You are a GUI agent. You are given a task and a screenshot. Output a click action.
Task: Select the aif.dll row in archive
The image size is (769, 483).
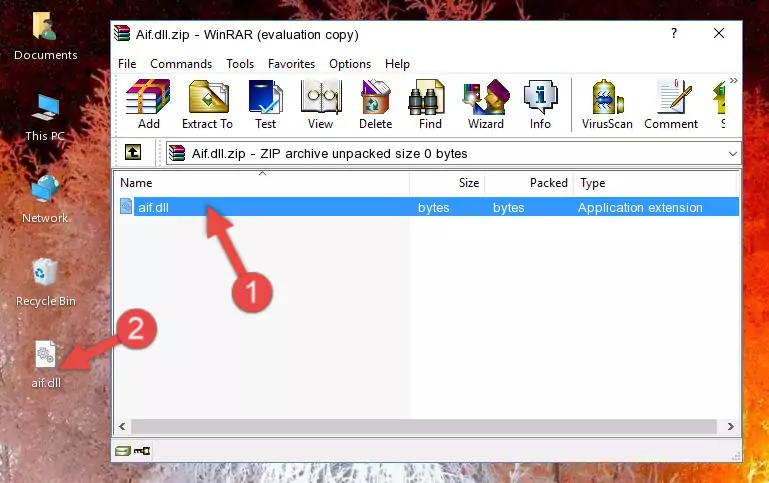pyautogui.click(x=429, y=207)
